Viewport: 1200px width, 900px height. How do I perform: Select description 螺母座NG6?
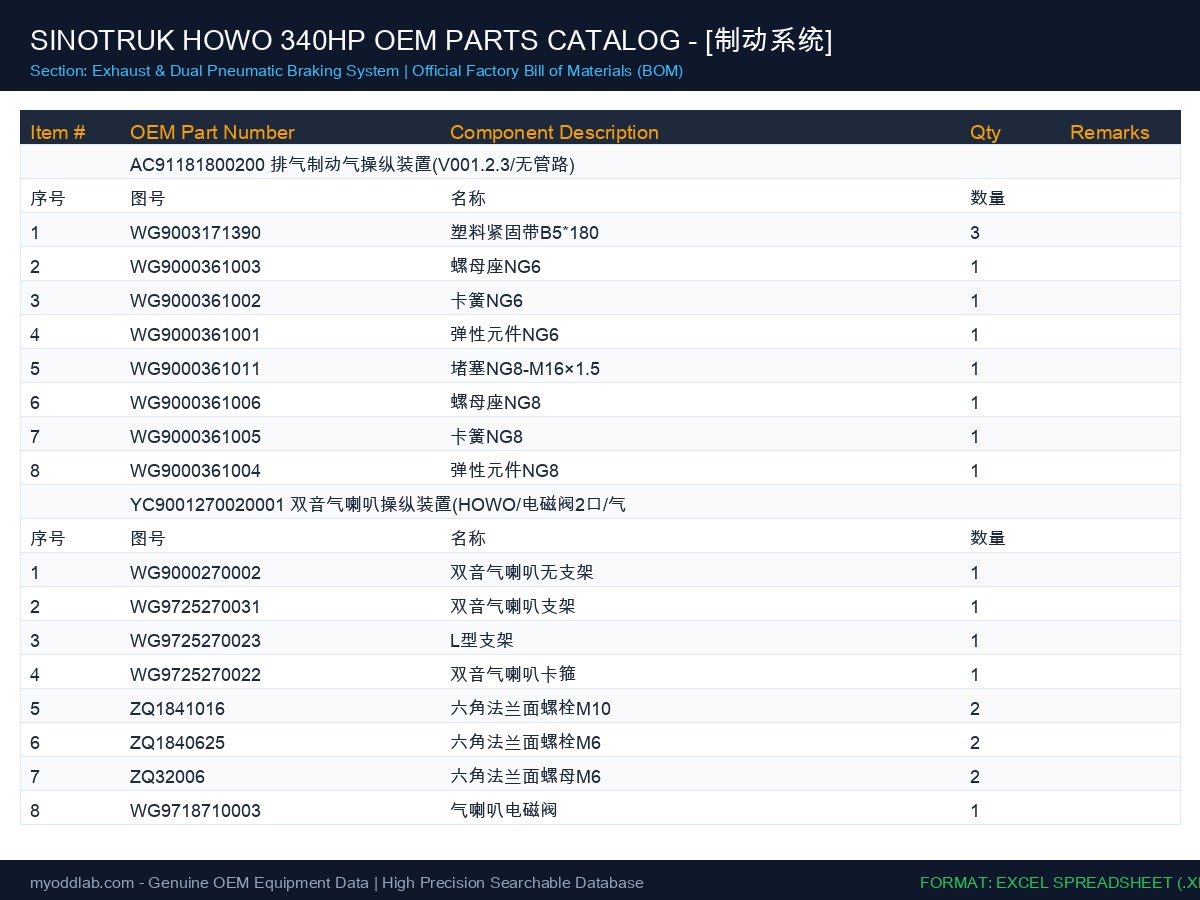[495, 267]
